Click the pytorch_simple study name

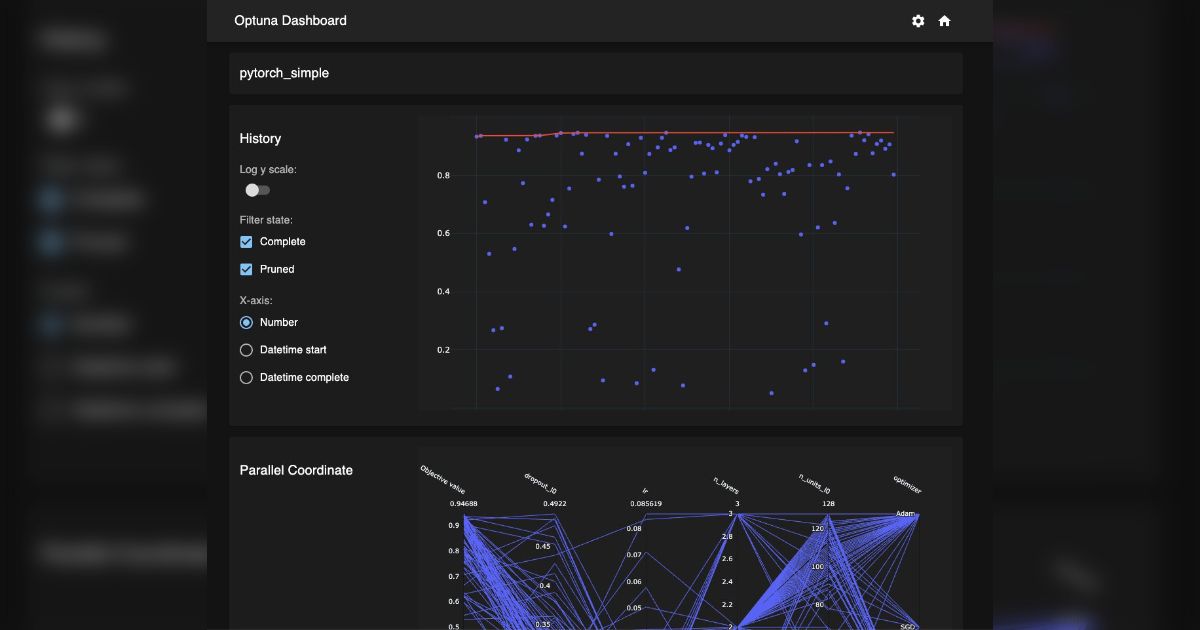284,73
